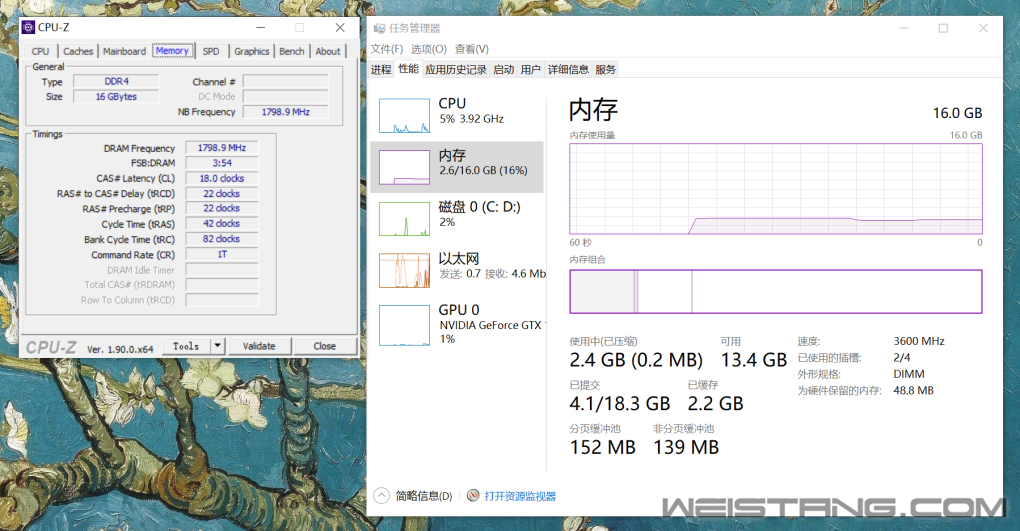Screen dimensions: 1020x531
Task: Select the 以太网 Ethernet graph thumbnail
Action: click(404, 270)
